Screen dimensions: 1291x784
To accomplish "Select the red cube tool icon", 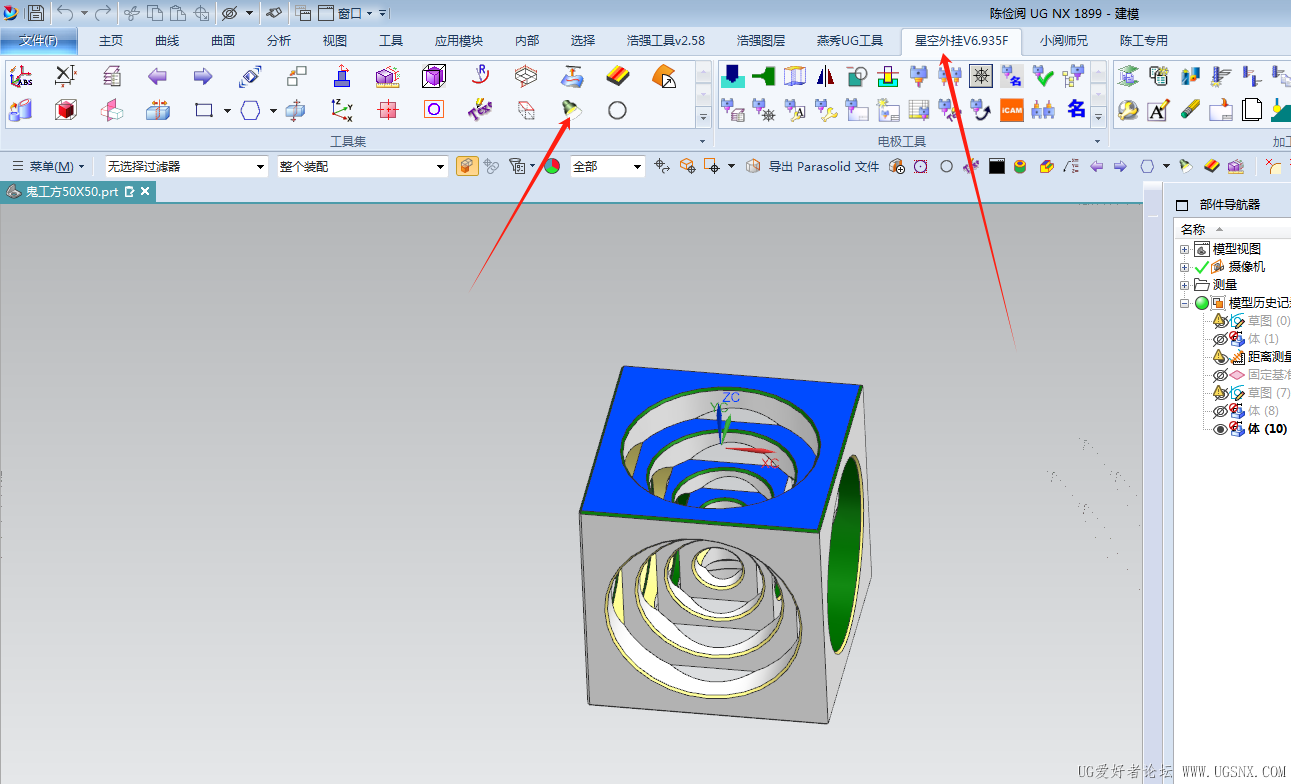I will tap(66, 110).
